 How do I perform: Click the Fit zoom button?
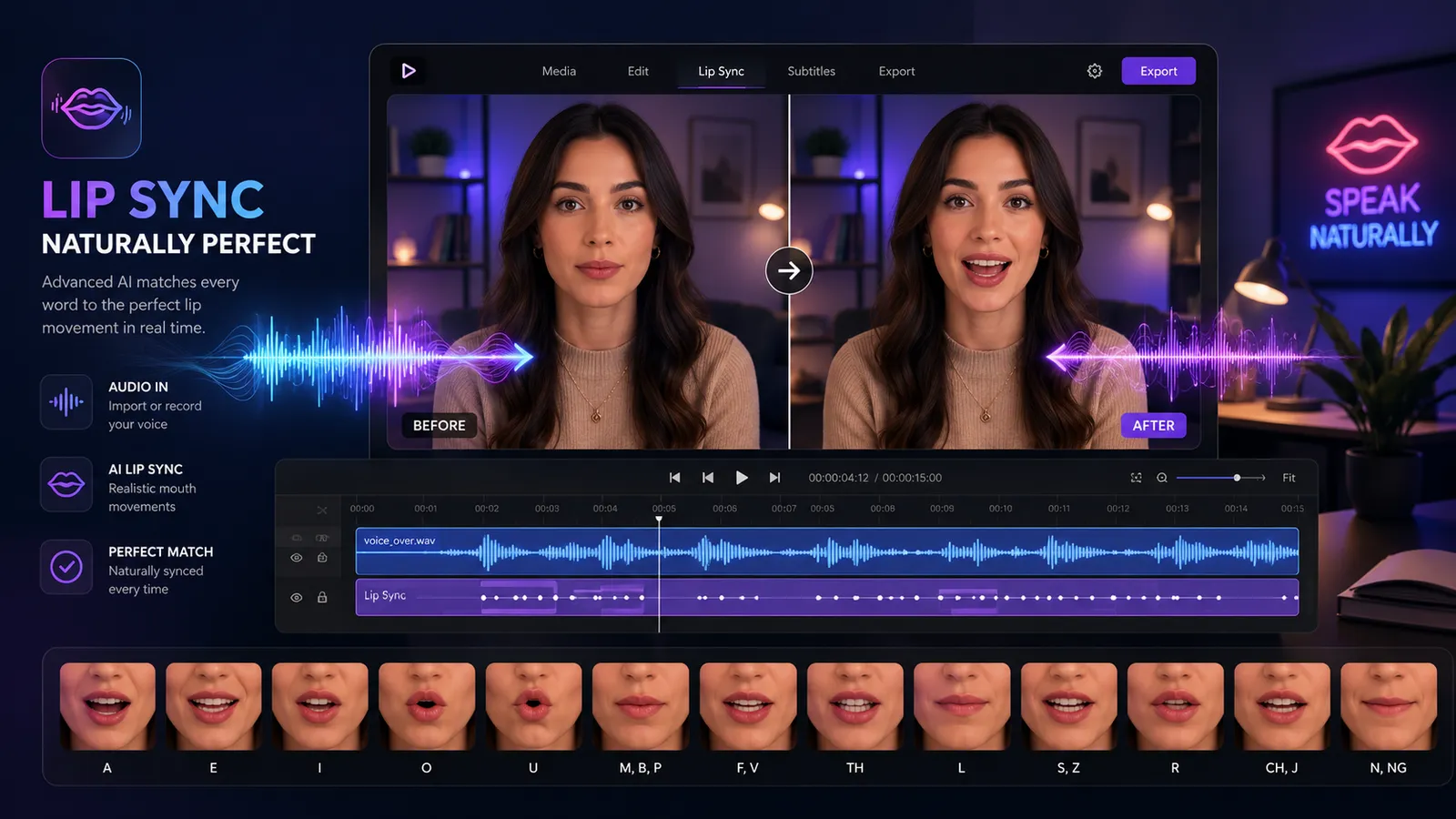(1289, 478)
